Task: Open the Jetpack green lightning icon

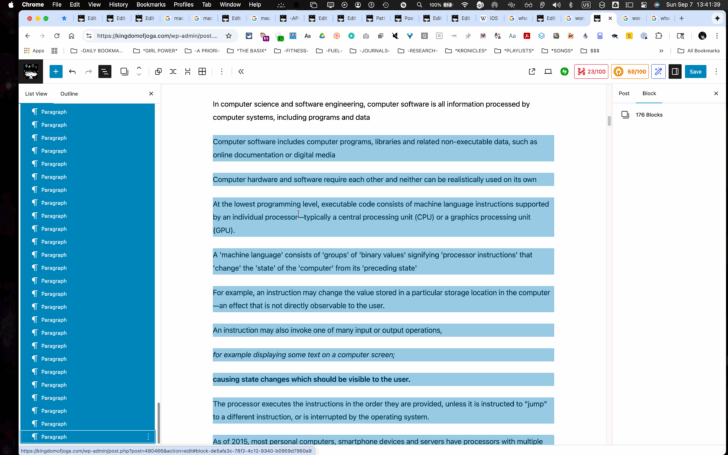Action: (x=565, y=72)
